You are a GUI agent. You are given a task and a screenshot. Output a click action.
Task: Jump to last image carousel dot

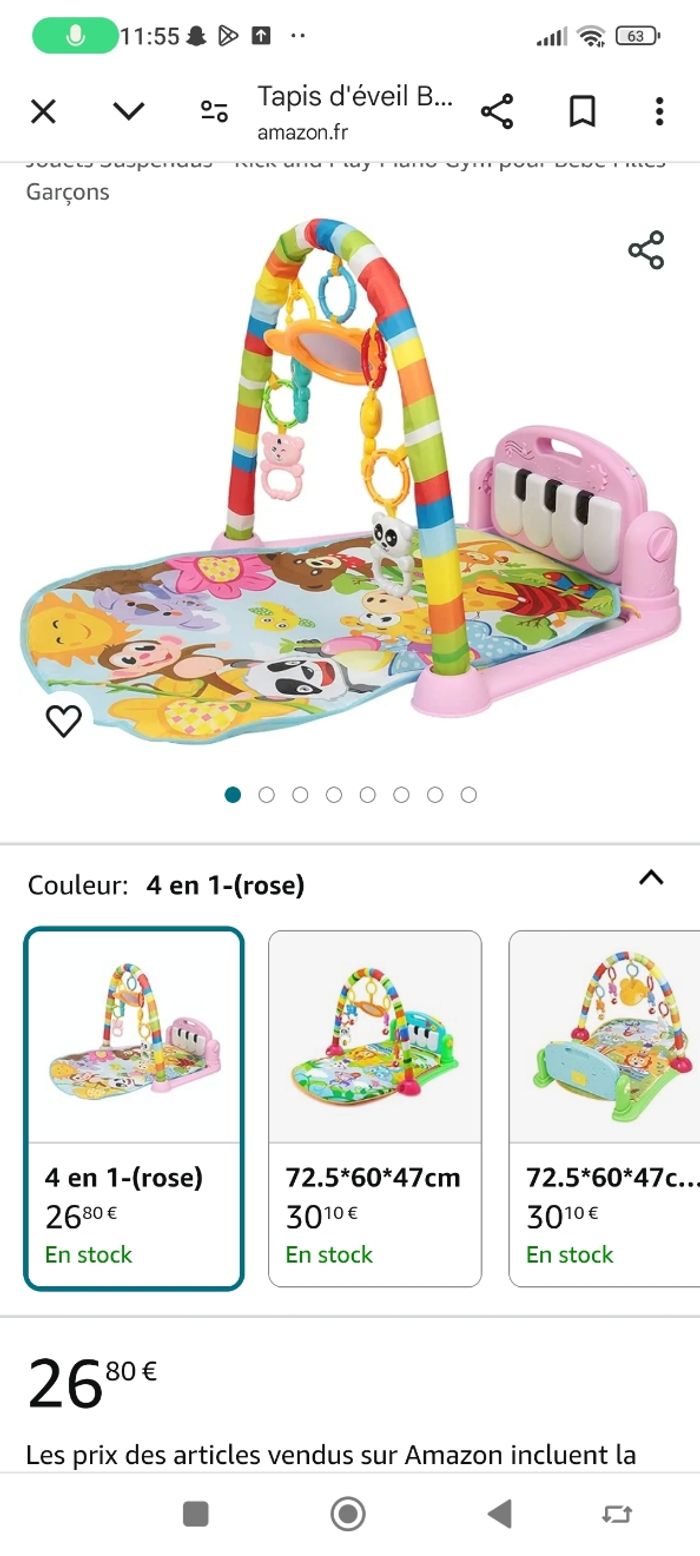(468, 795)
